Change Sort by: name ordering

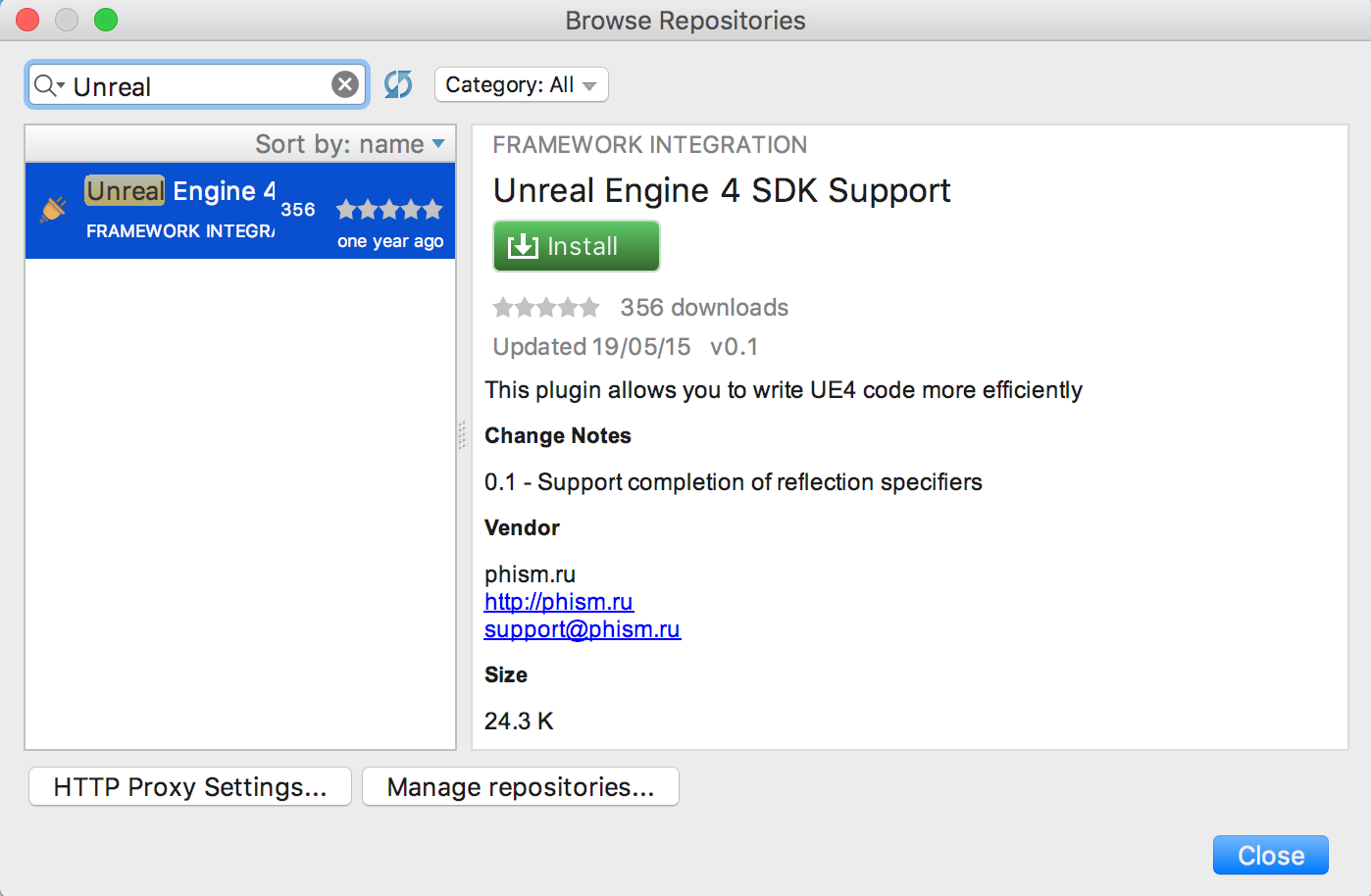coord(350,144)
